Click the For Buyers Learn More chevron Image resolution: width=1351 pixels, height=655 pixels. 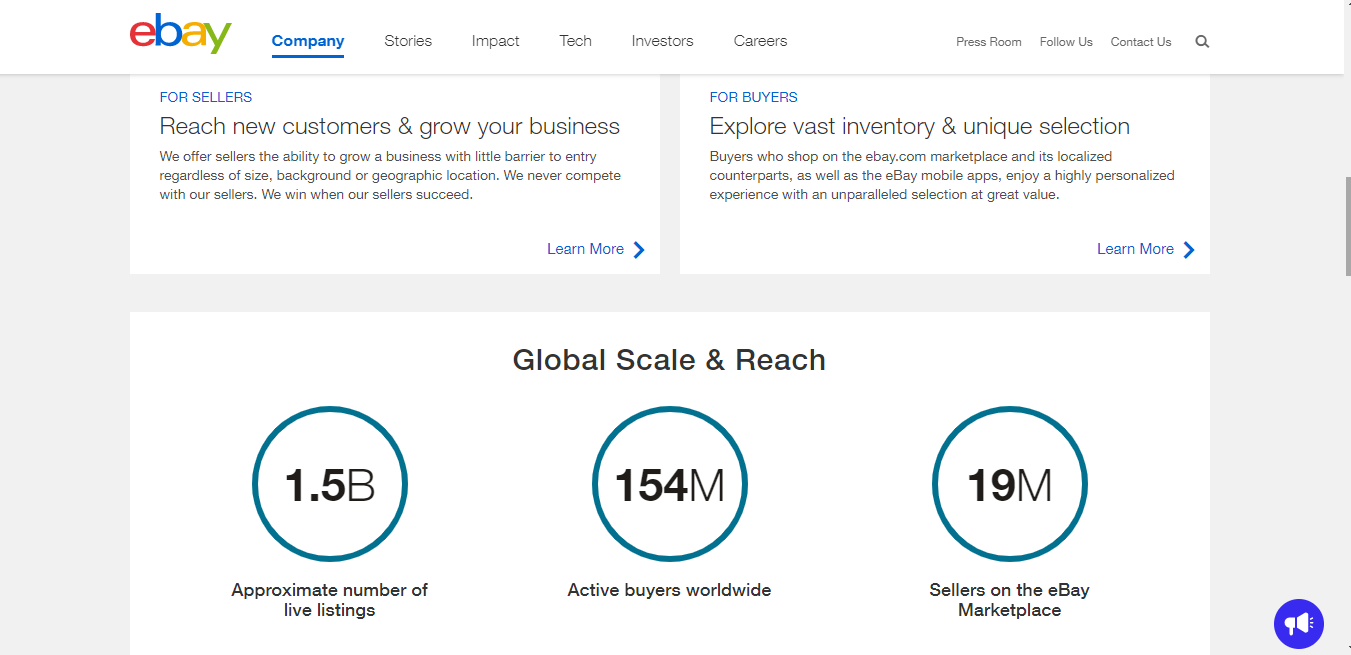(1189, 250)
